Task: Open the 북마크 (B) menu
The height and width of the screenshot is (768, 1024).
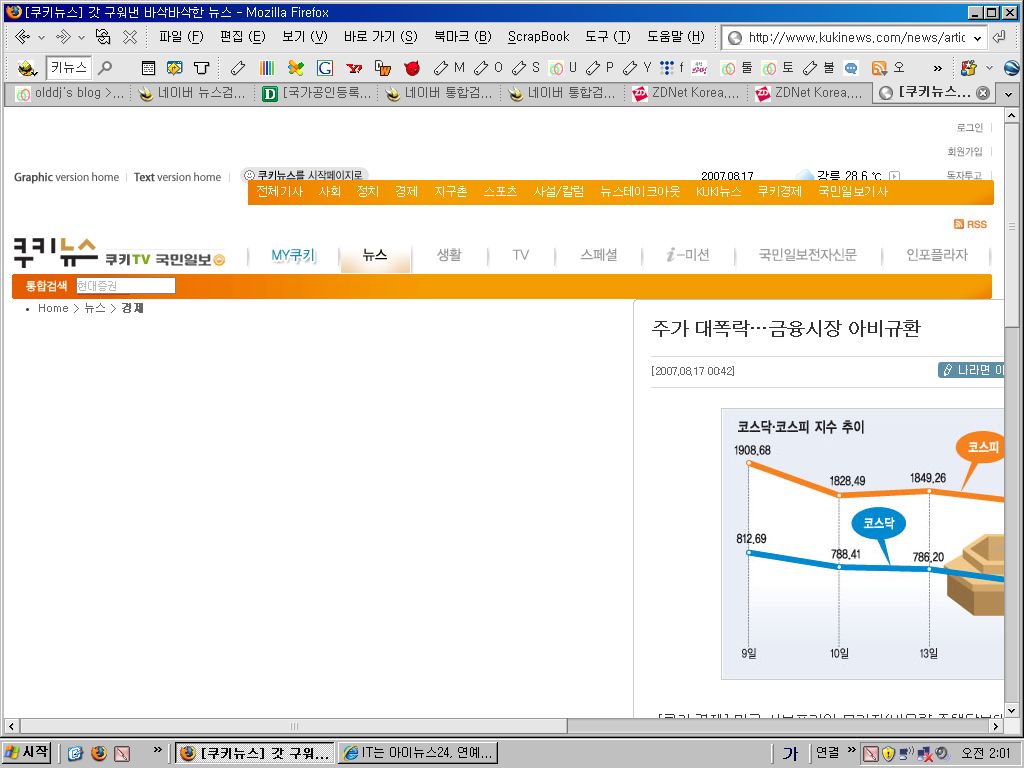Action: [x=462, y=37]
